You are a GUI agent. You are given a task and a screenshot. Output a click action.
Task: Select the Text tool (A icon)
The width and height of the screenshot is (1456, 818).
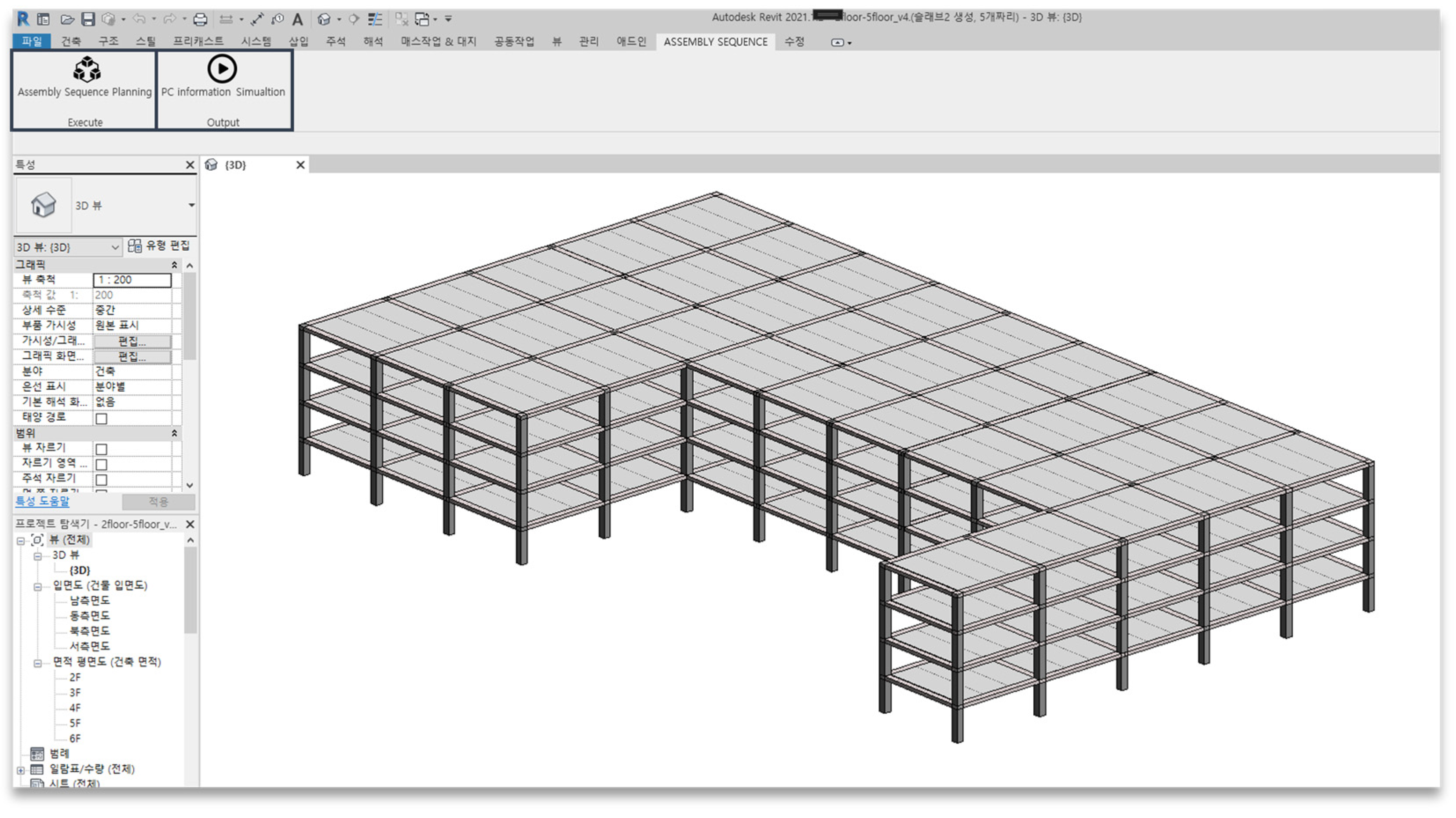[x=297, y=19]
